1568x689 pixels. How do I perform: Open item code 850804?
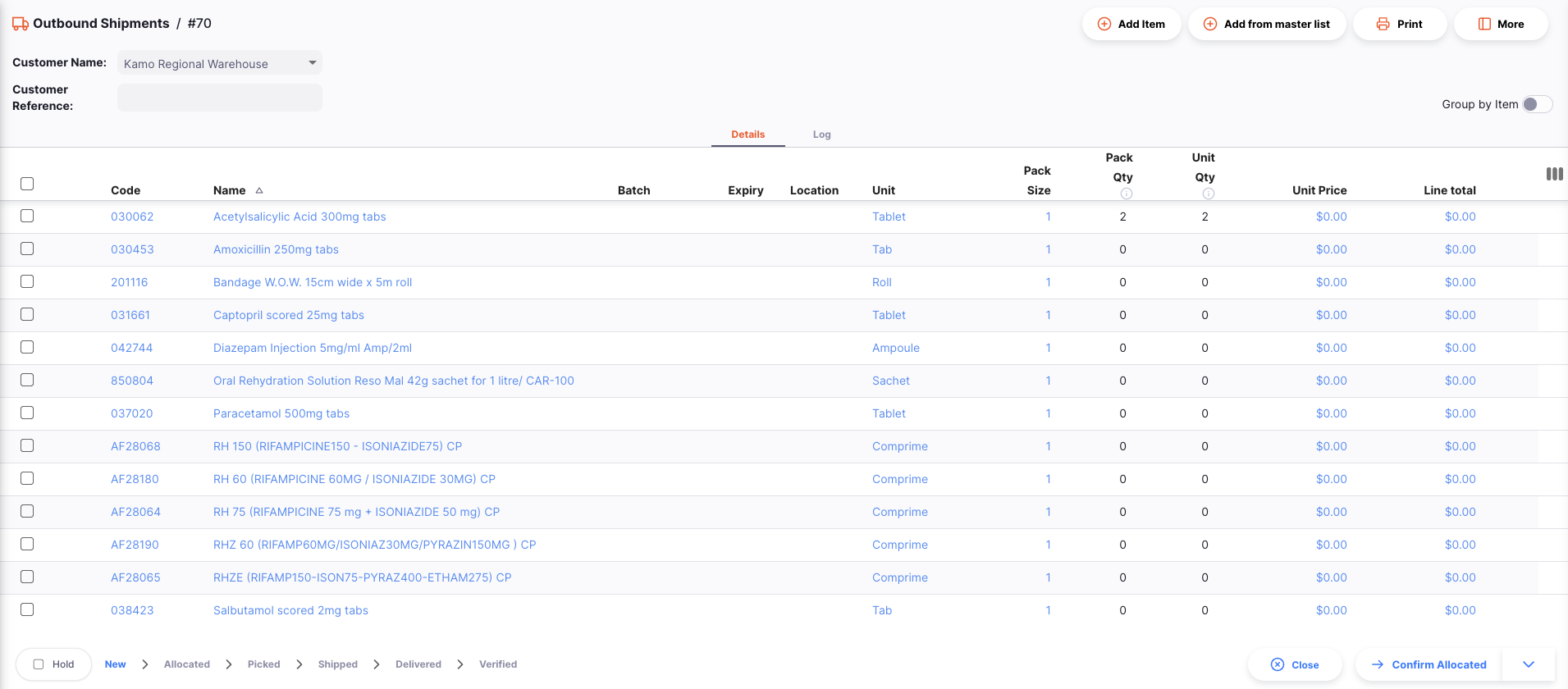(132, 381)
